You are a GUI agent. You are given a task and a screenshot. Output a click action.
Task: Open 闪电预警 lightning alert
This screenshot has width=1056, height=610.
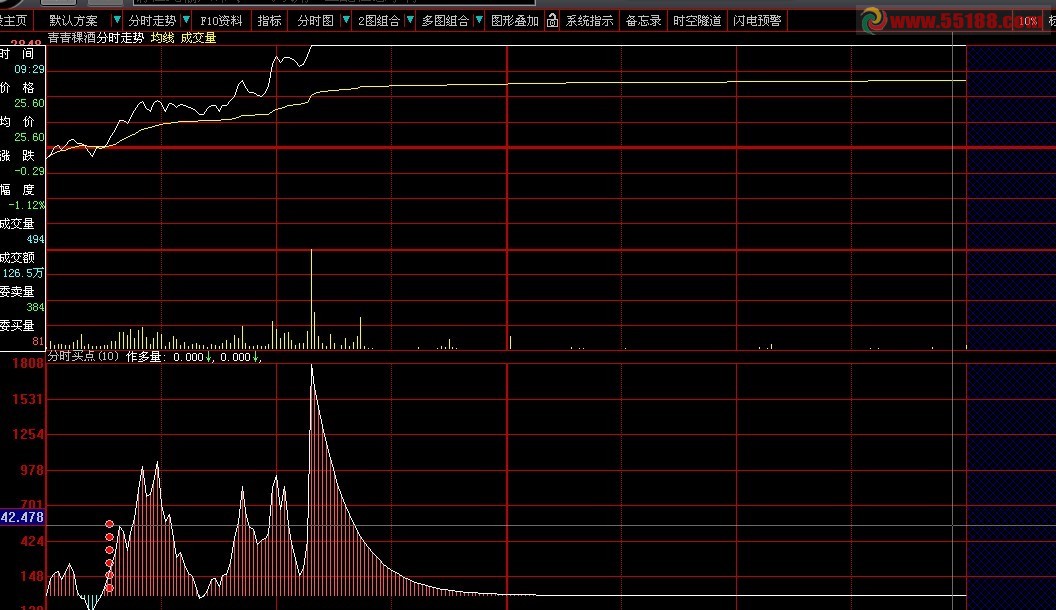coord(757,21)
